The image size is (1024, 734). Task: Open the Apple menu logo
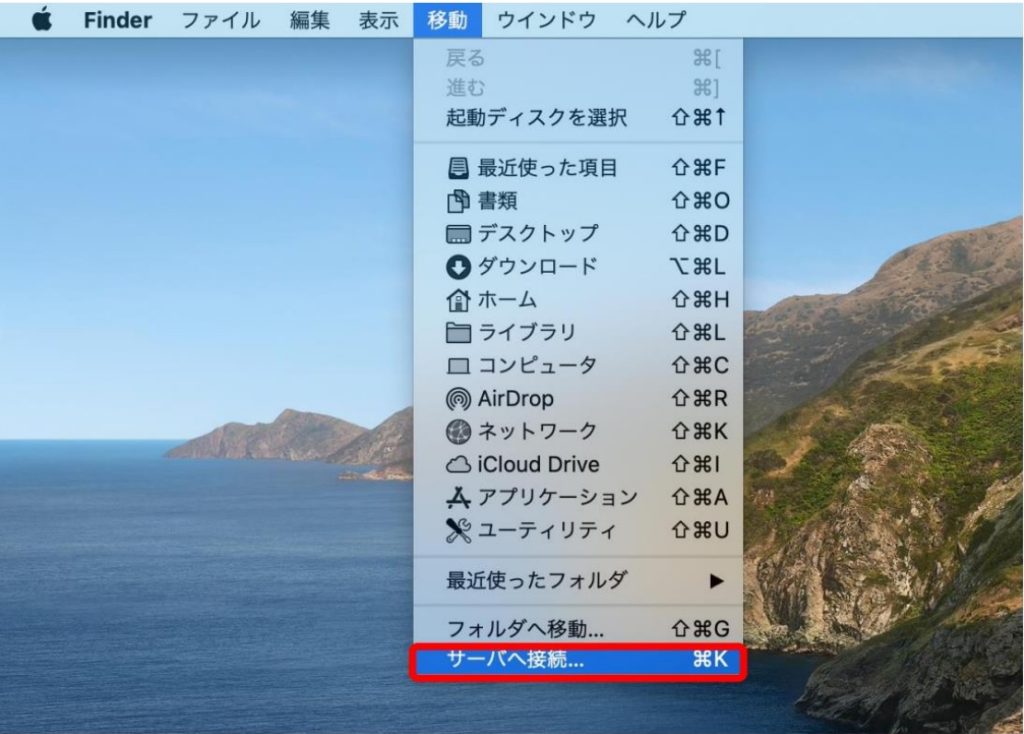tap(42, 20)
